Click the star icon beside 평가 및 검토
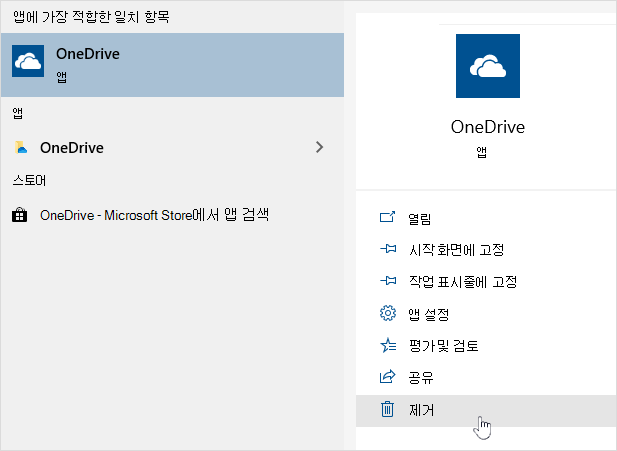Image resolution: width=617 pixels, height=451 pixels. pyautogui.click(x=388, y=345)
